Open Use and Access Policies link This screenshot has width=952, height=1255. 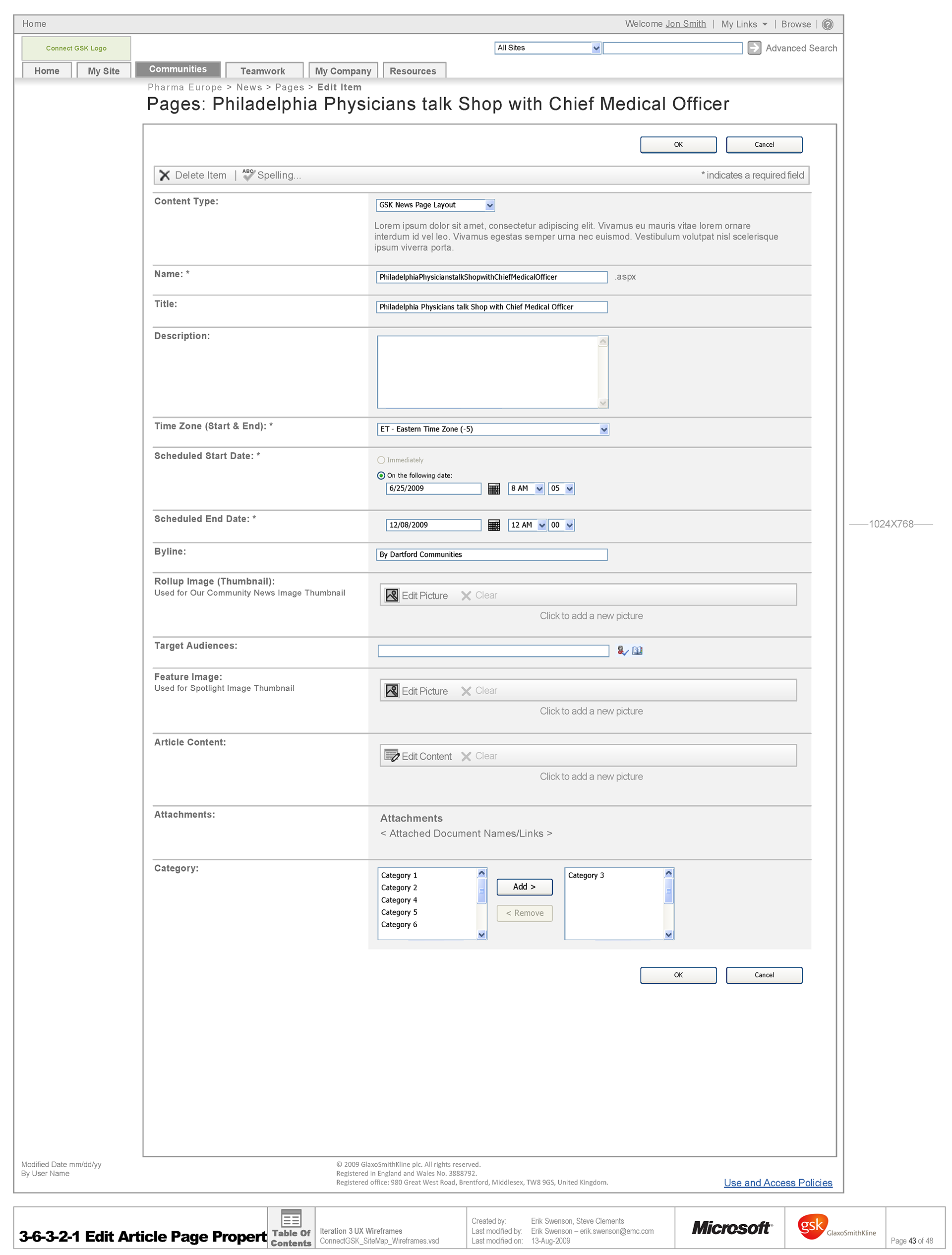pos(777,1183)
